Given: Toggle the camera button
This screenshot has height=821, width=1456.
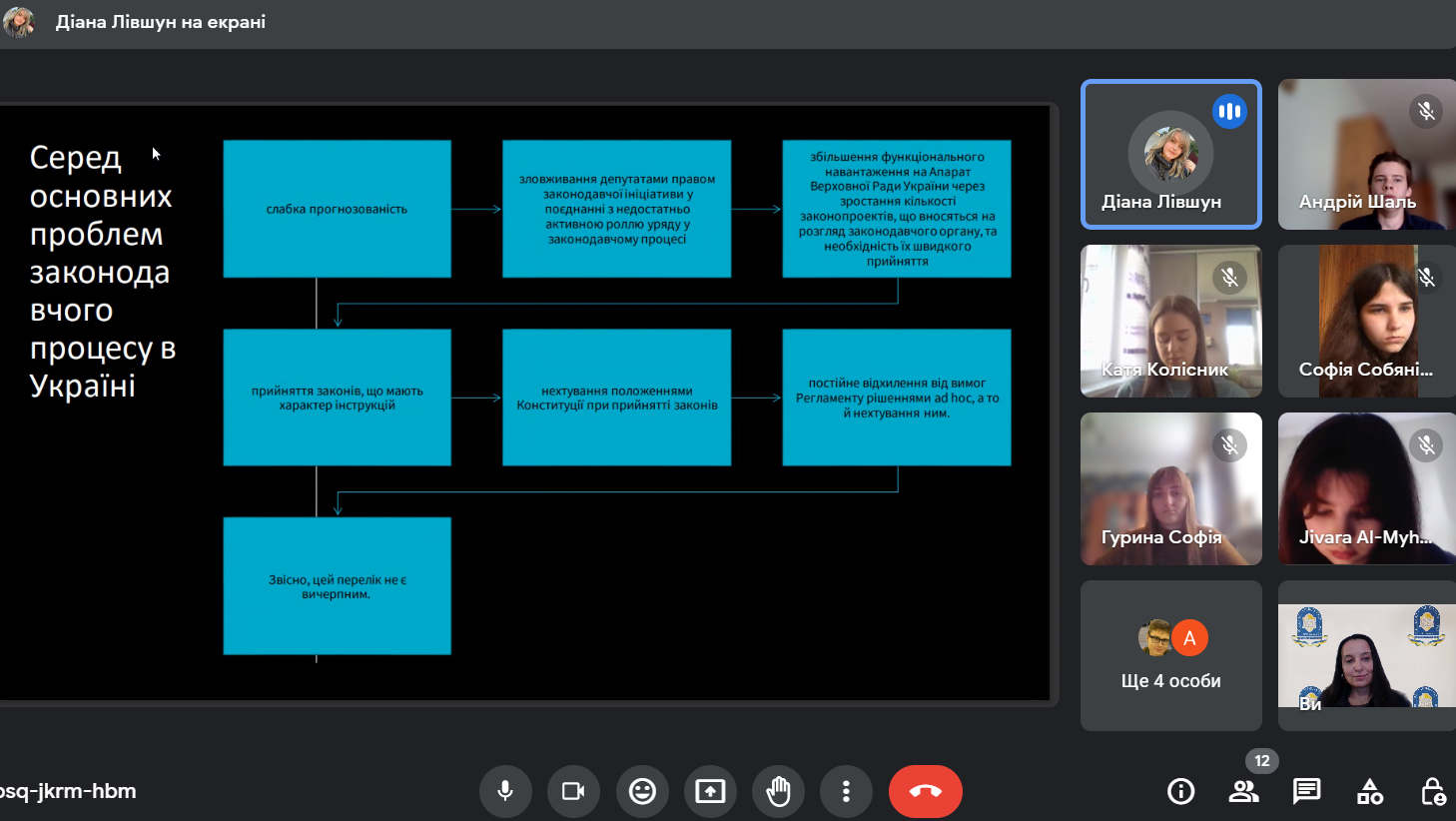Looking at the screenshot, I should [573, 791].
